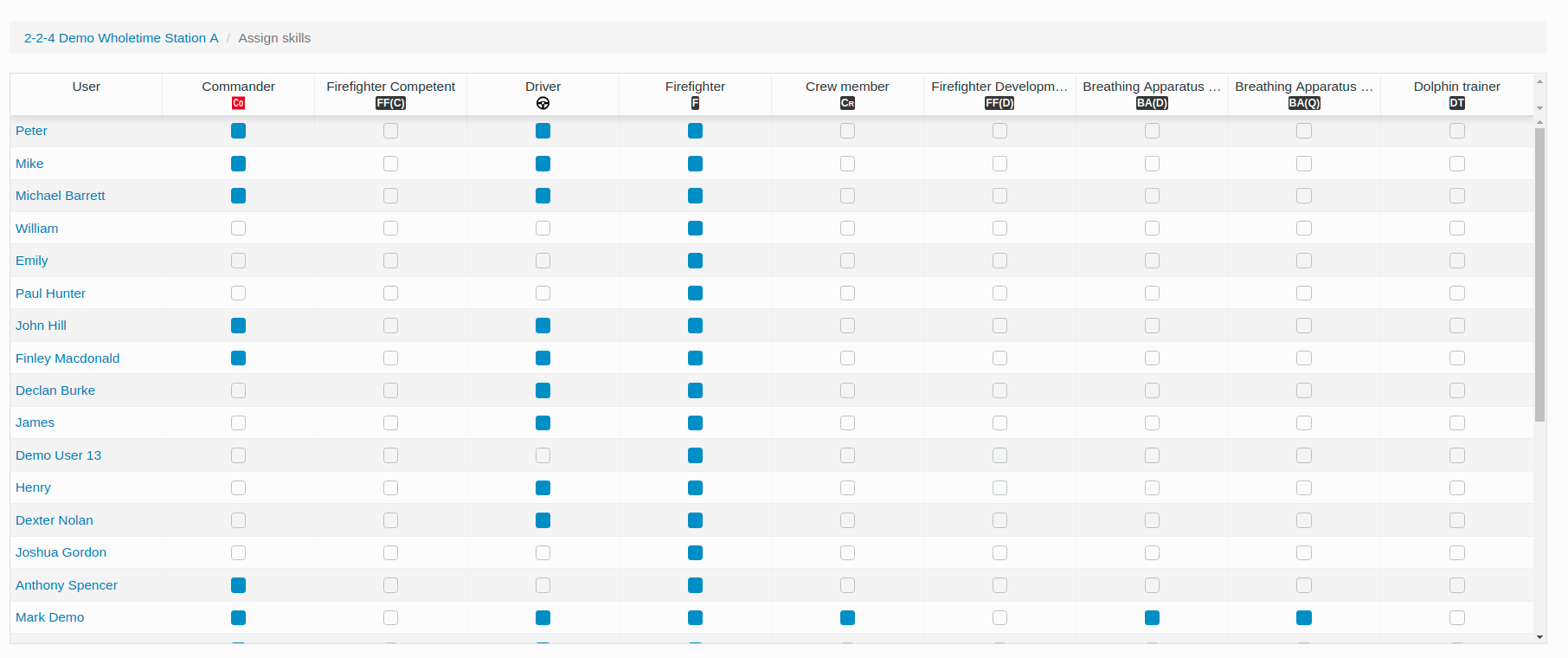Viewport: 1568px width, 658px height.
Task: Click the DT Dolphin trainer badge
Action: (1457, 103)
